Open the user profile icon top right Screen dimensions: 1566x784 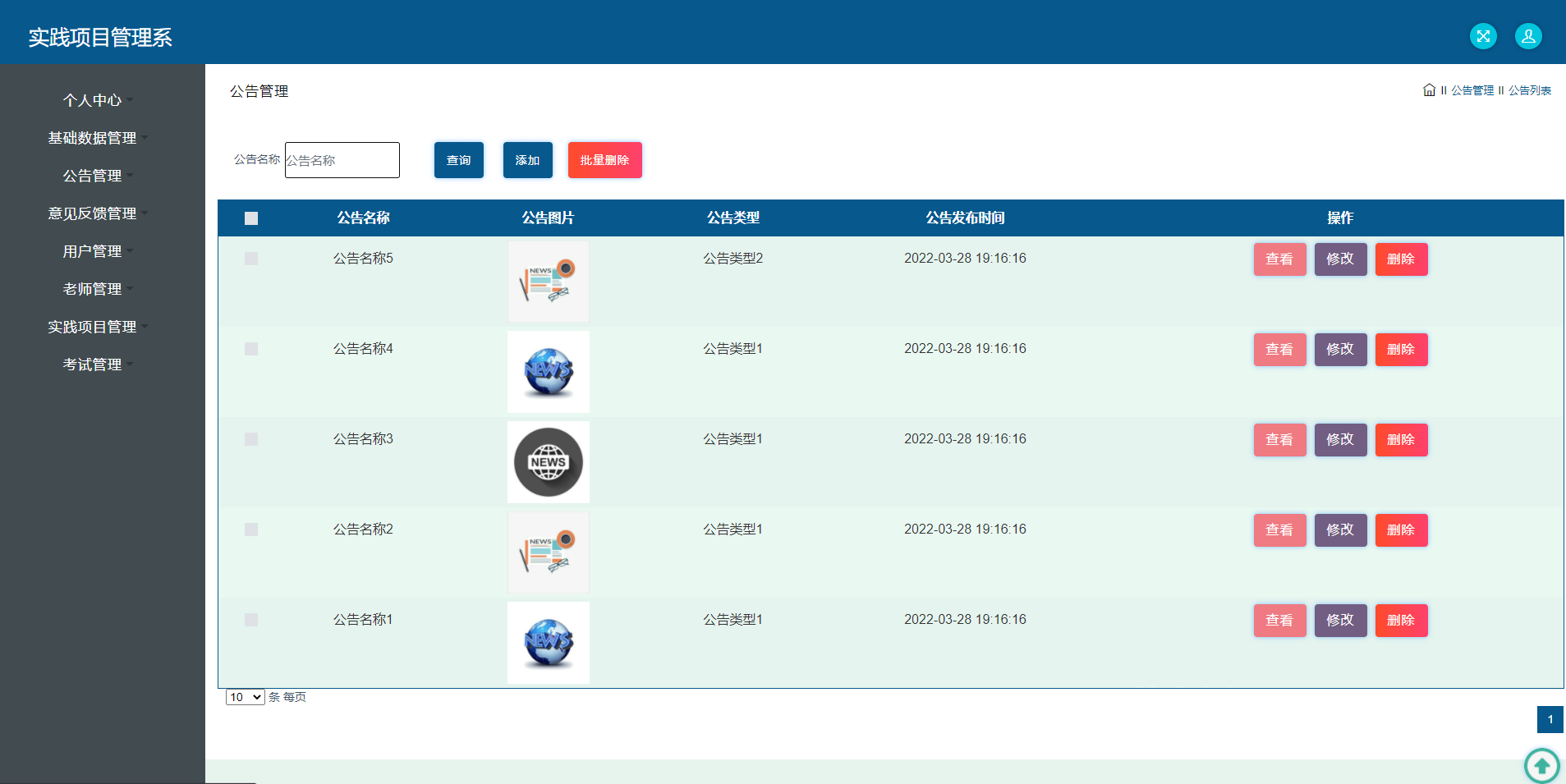click(x=1527, y=35)
